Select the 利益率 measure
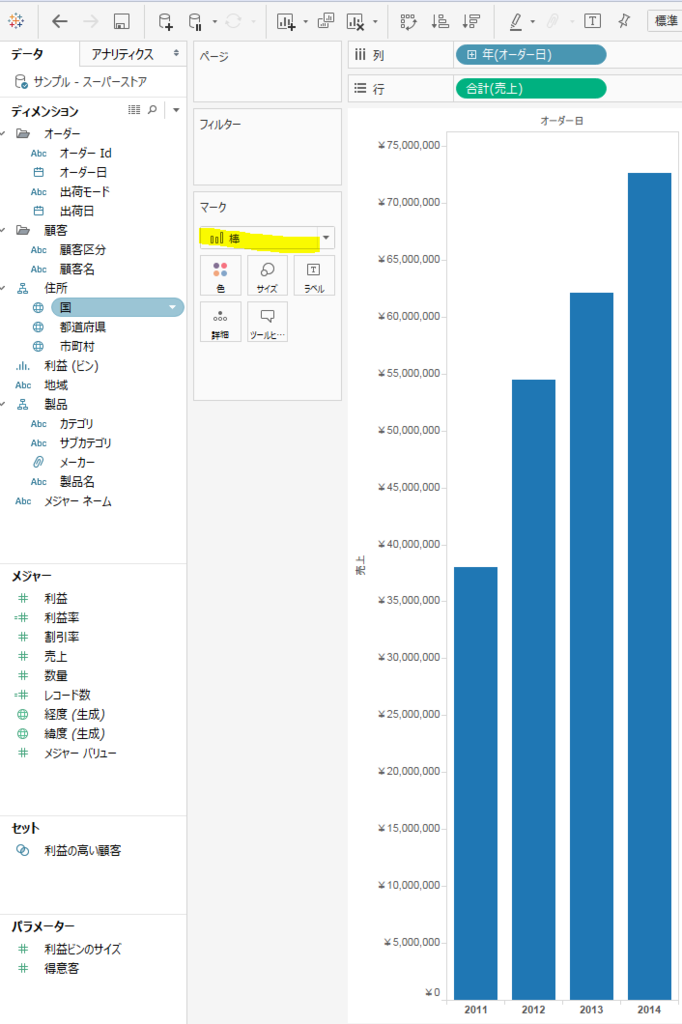Screen dimensions: 682x1024 tap(61, 617)
